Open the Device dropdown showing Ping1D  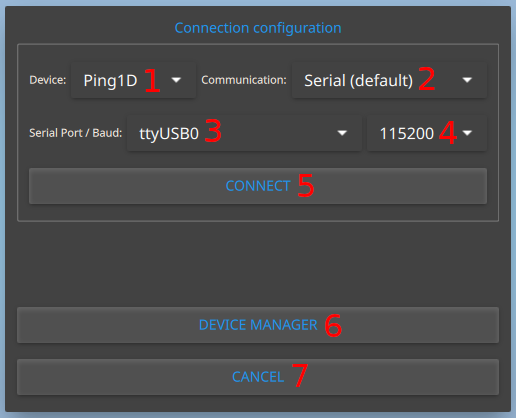pyautogui.click(x=133, y=80)
